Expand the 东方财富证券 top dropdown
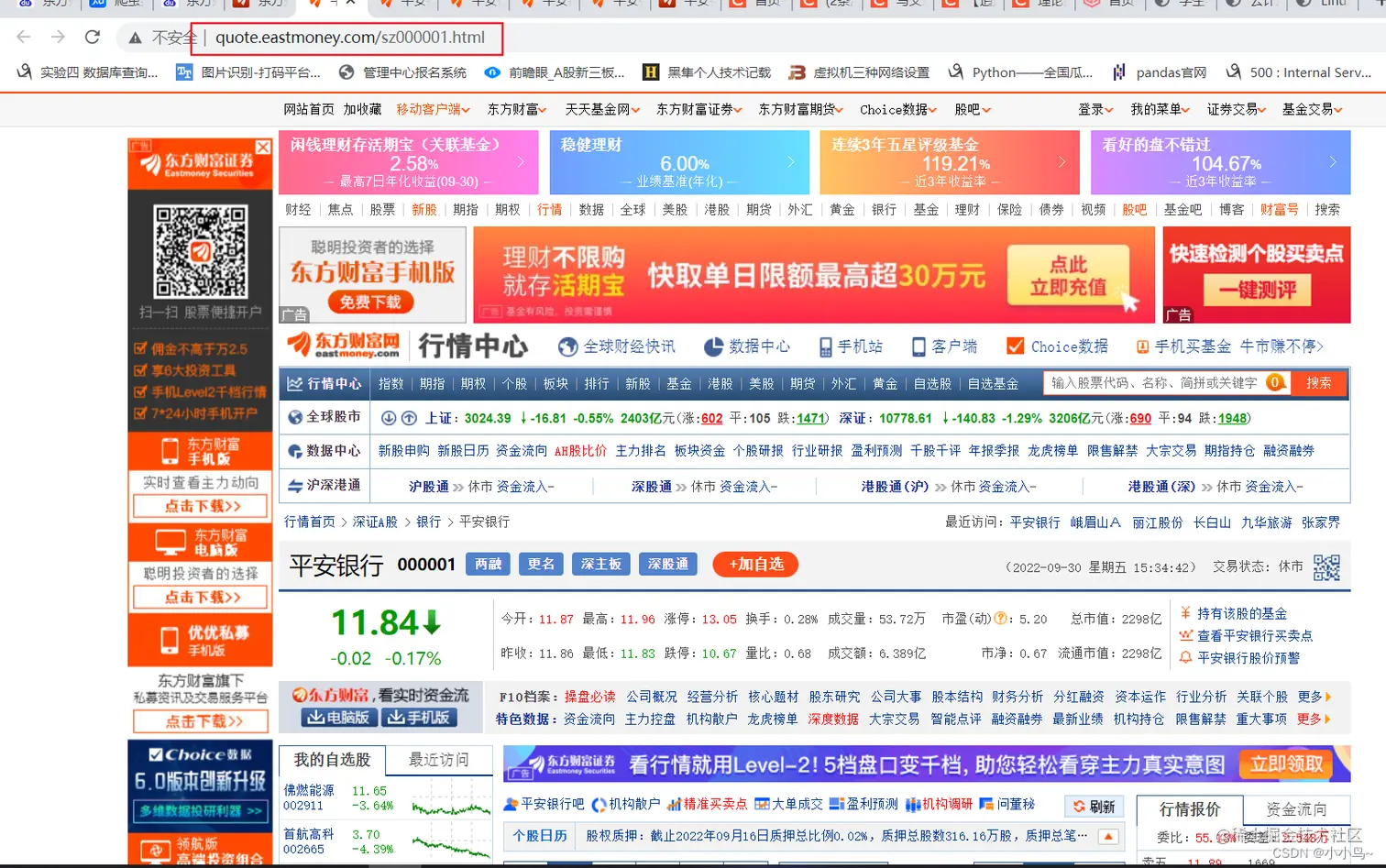 699,109
